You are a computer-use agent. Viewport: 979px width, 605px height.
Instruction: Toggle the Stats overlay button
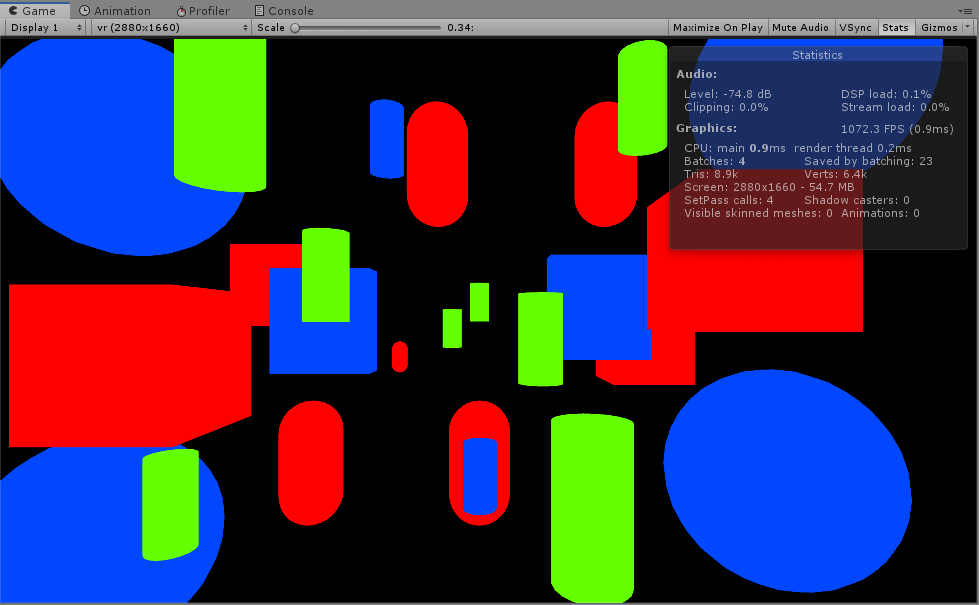click(895, 27)
